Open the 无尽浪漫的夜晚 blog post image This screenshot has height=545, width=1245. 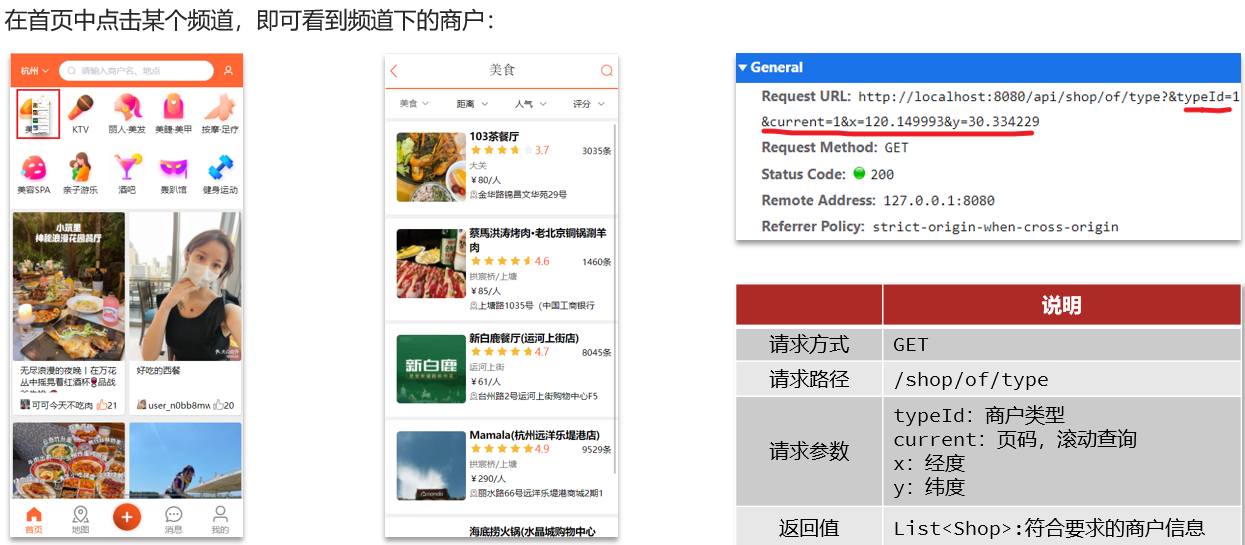point(69,286)
